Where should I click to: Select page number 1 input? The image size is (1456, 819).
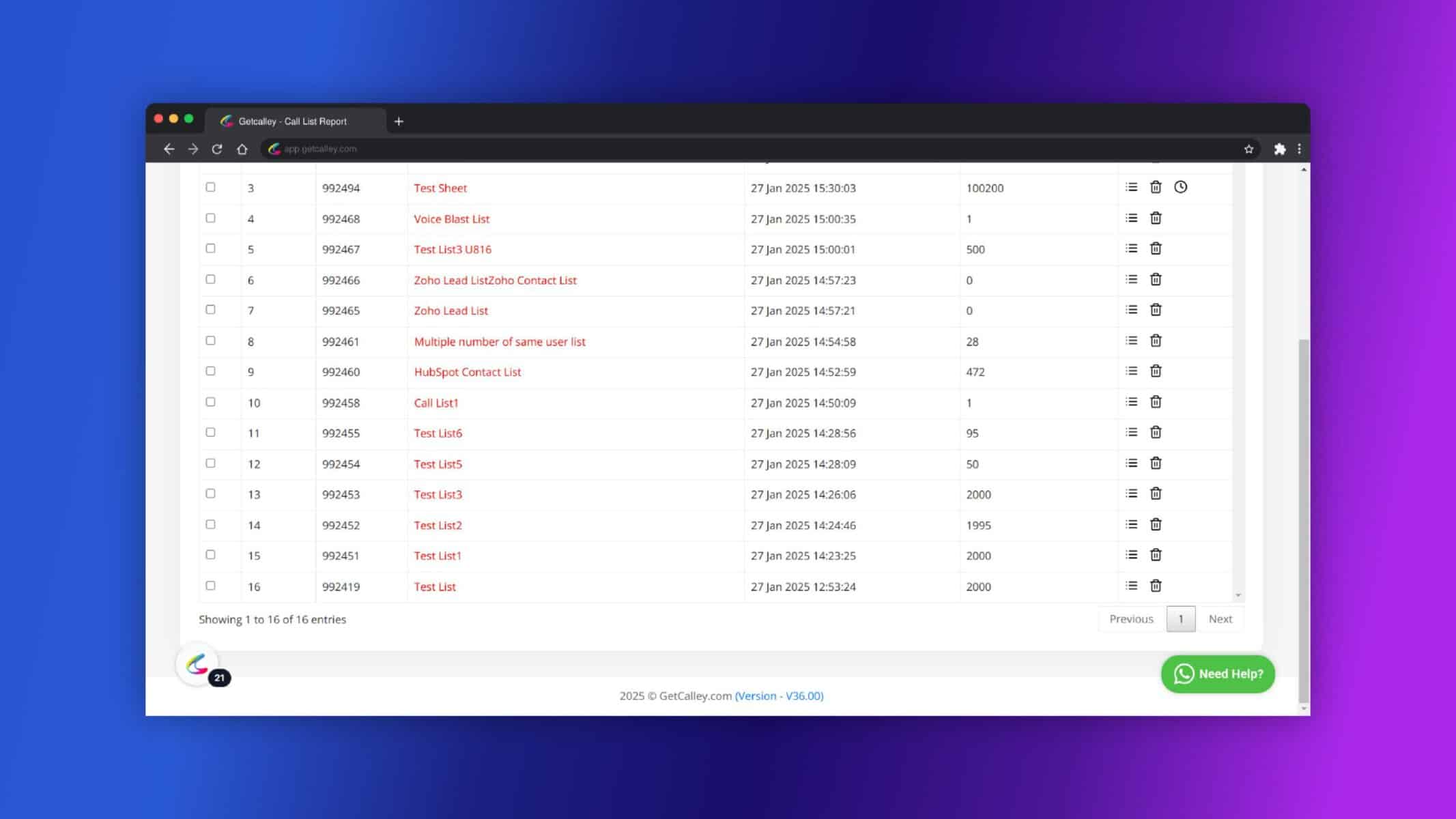point(1180,618)
